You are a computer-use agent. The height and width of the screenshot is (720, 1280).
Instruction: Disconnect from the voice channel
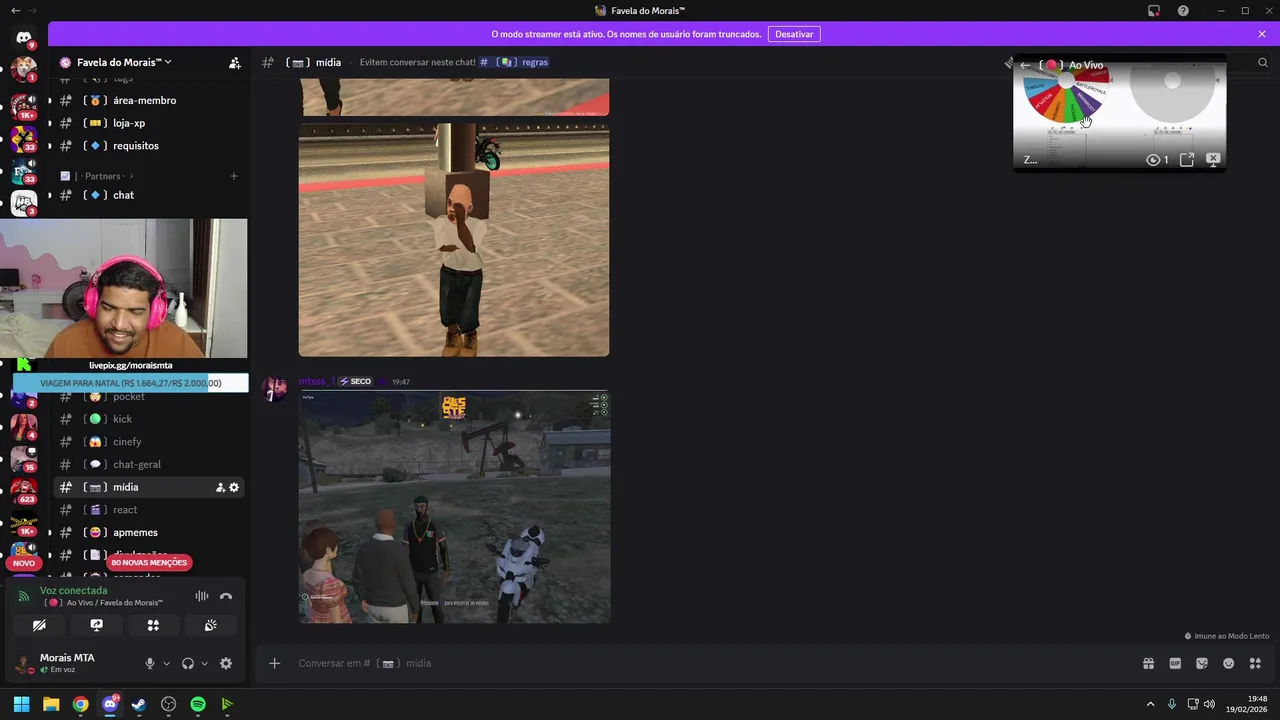coord(226,596)
